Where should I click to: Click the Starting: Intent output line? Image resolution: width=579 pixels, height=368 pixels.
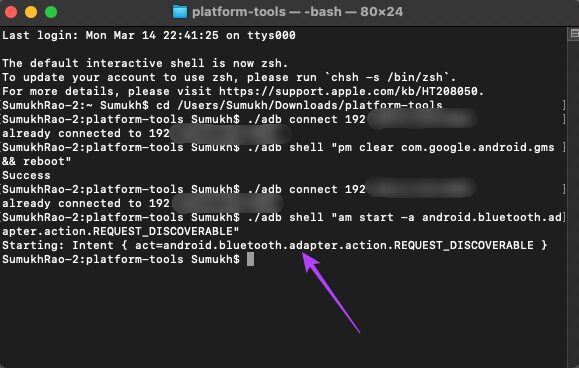tap(275, 245)
